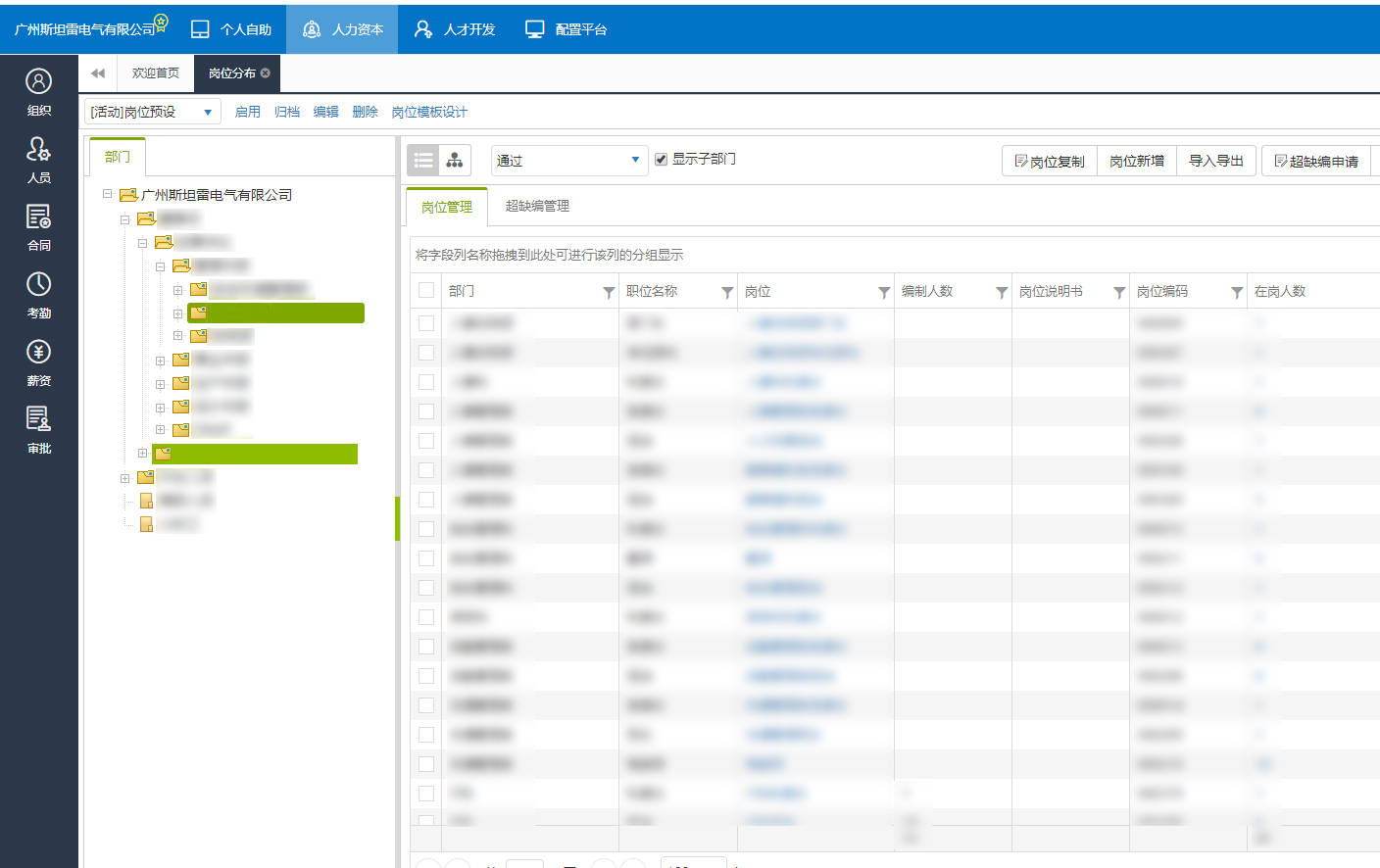Click the 启用 toolbar link
The image size is (1380, 868).
point(248,112)
